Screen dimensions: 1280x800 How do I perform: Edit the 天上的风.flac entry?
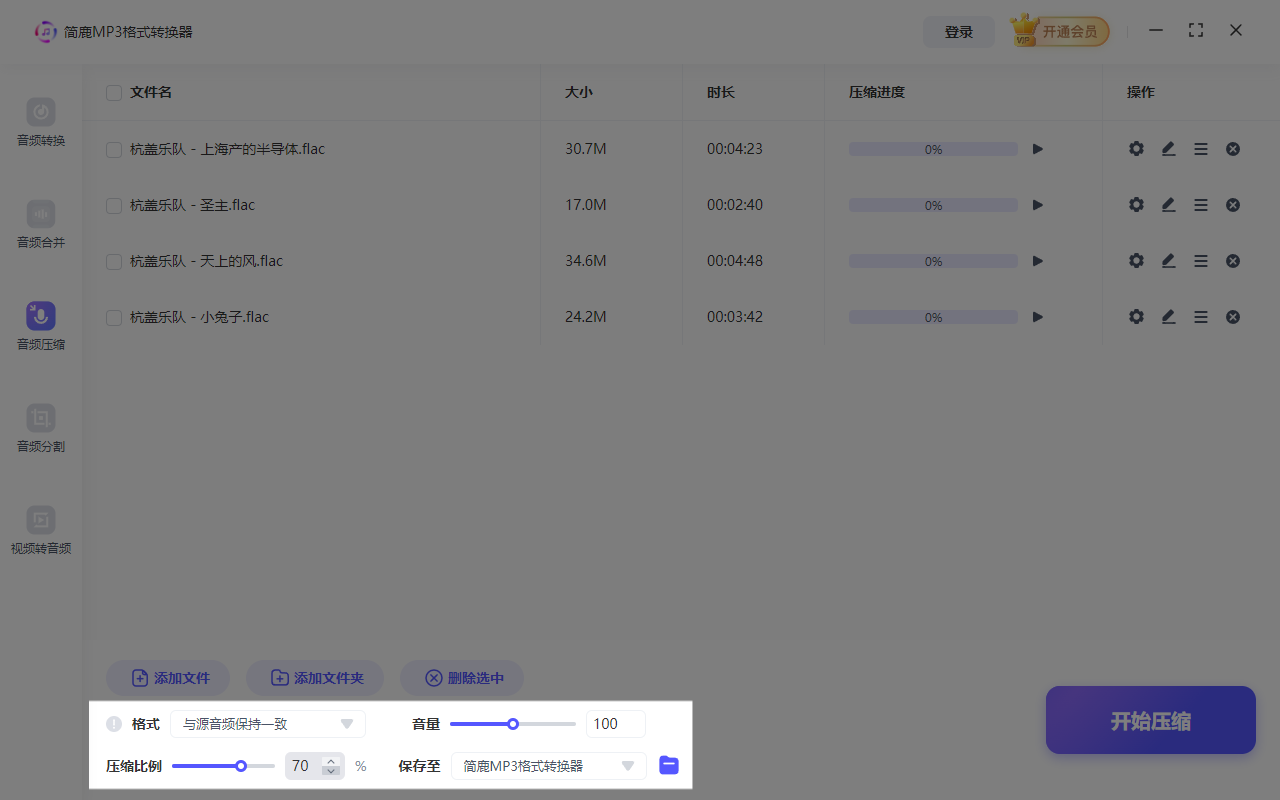pos(1168,261)
